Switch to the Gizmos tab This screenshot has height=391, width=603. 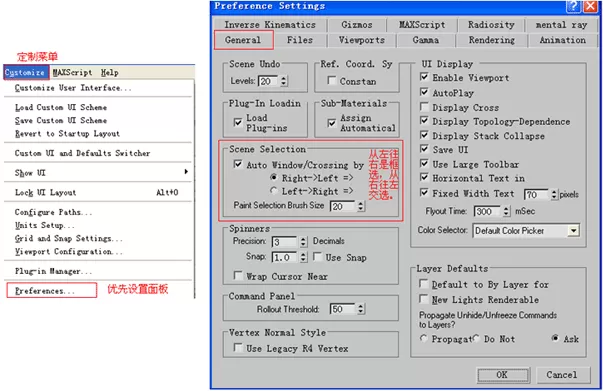click(x=357, y=25)
